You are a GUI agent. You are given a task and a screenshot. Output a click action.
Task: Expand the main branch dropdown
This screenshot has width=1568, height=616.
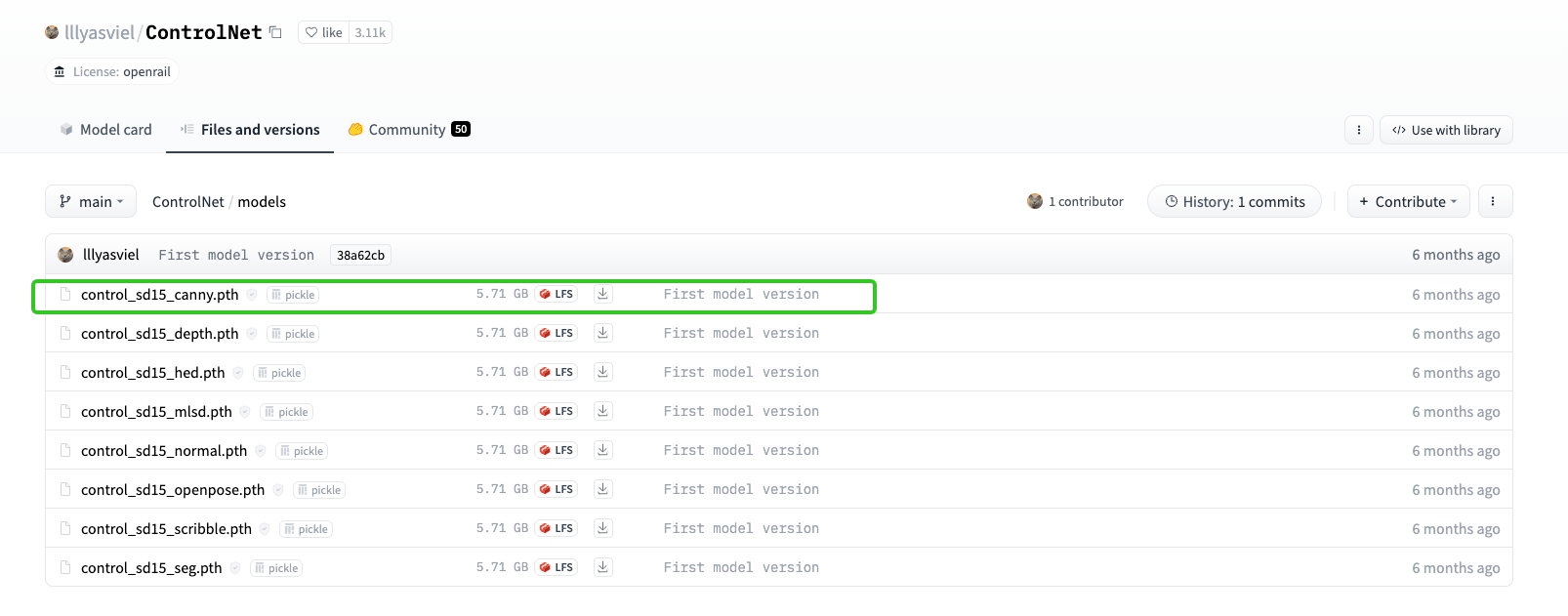coord(91,202)
